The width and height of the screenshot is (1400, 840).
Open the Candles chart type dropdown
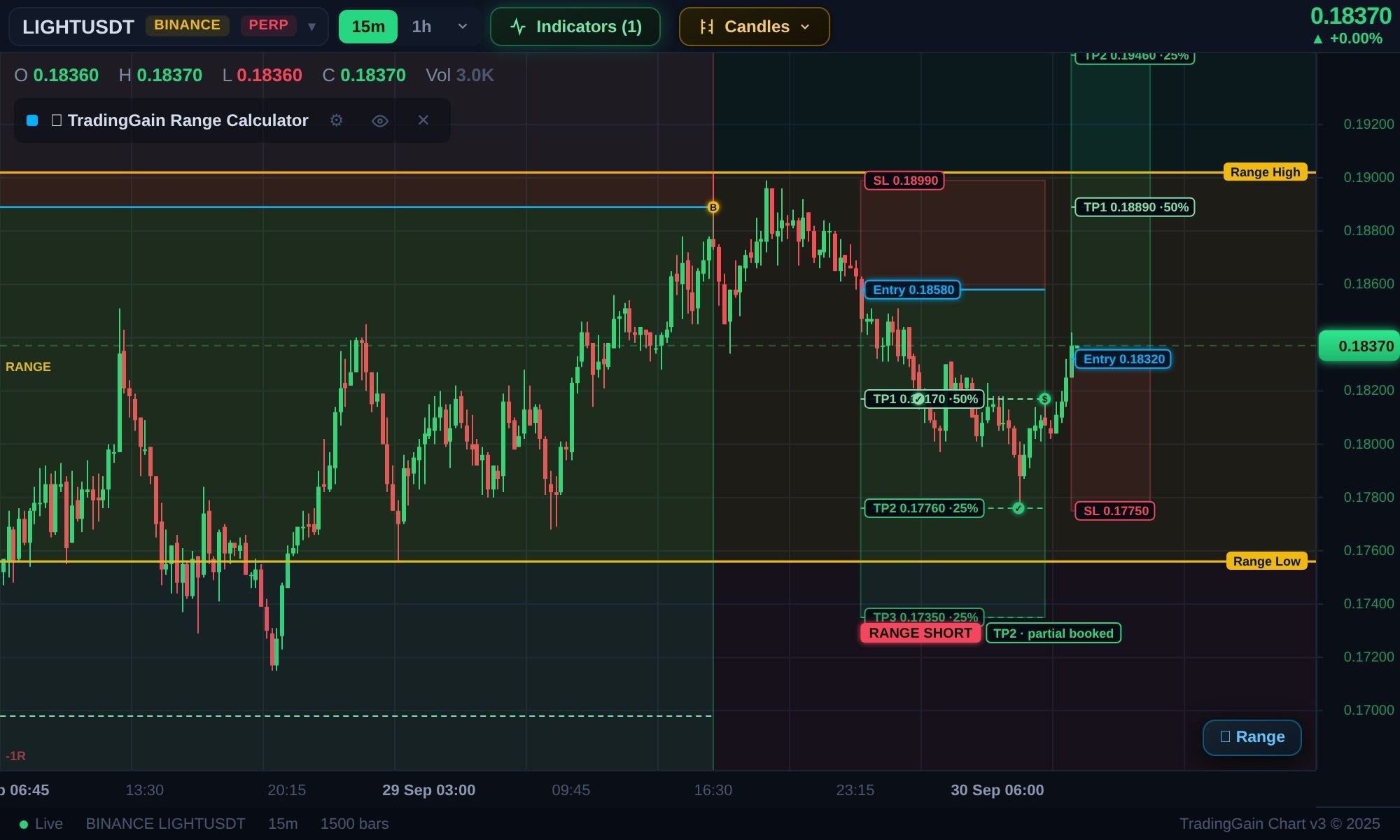pos(755,27)
